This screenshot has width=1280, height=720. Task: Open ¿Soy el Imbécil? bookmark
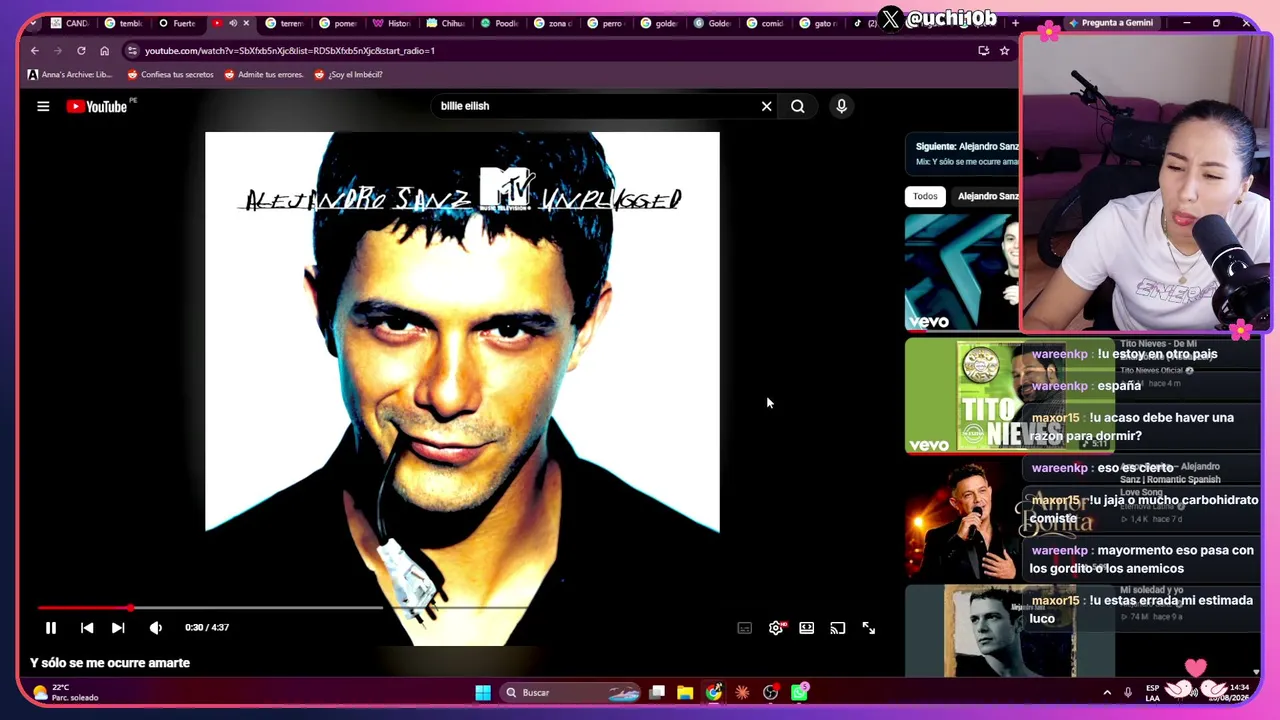pyautogui.click(x=348, y=74)
